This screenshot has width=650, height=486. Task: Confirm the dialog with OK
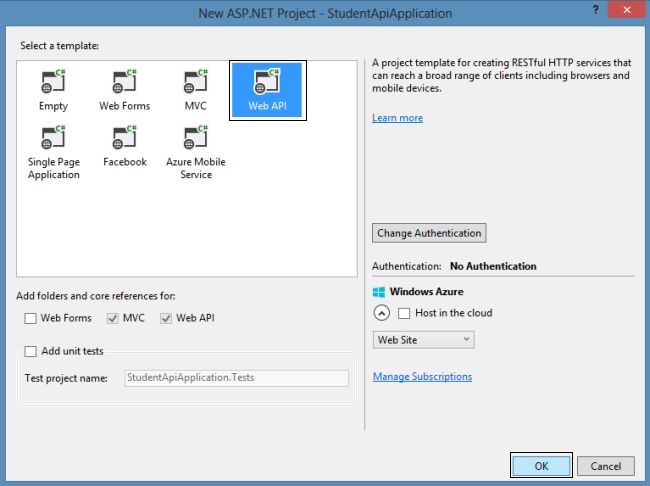tap(541, 466)
